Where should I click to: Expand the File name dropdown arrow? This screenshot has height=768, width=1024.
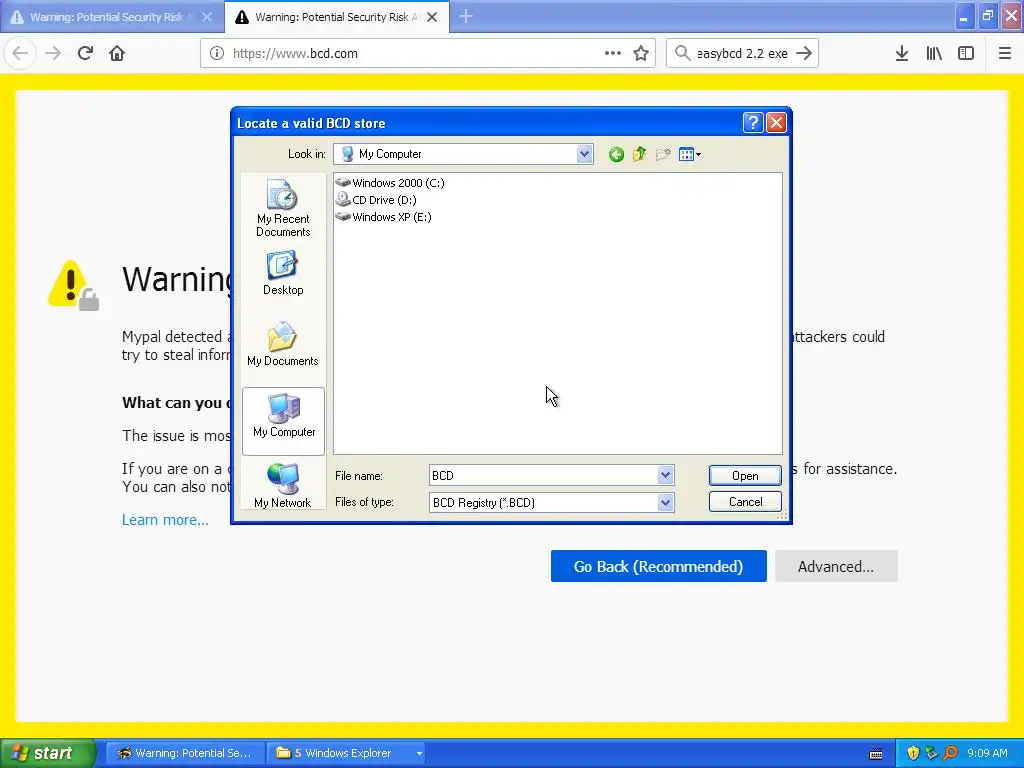point(665,475)
